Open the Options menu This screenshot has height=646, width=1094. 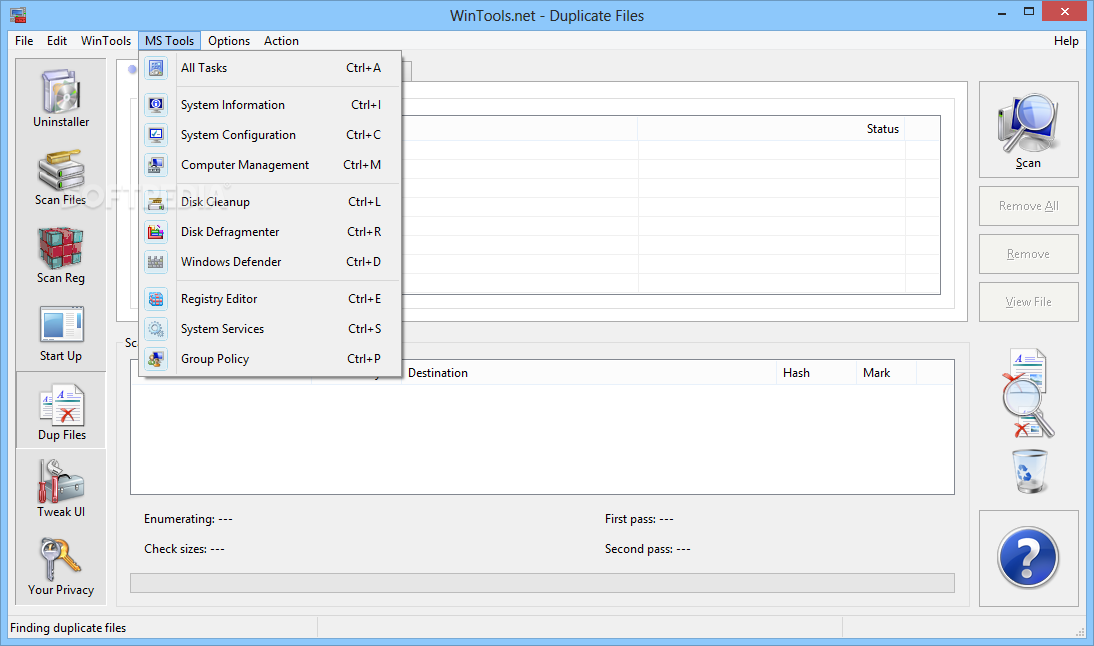pos(229,40)
